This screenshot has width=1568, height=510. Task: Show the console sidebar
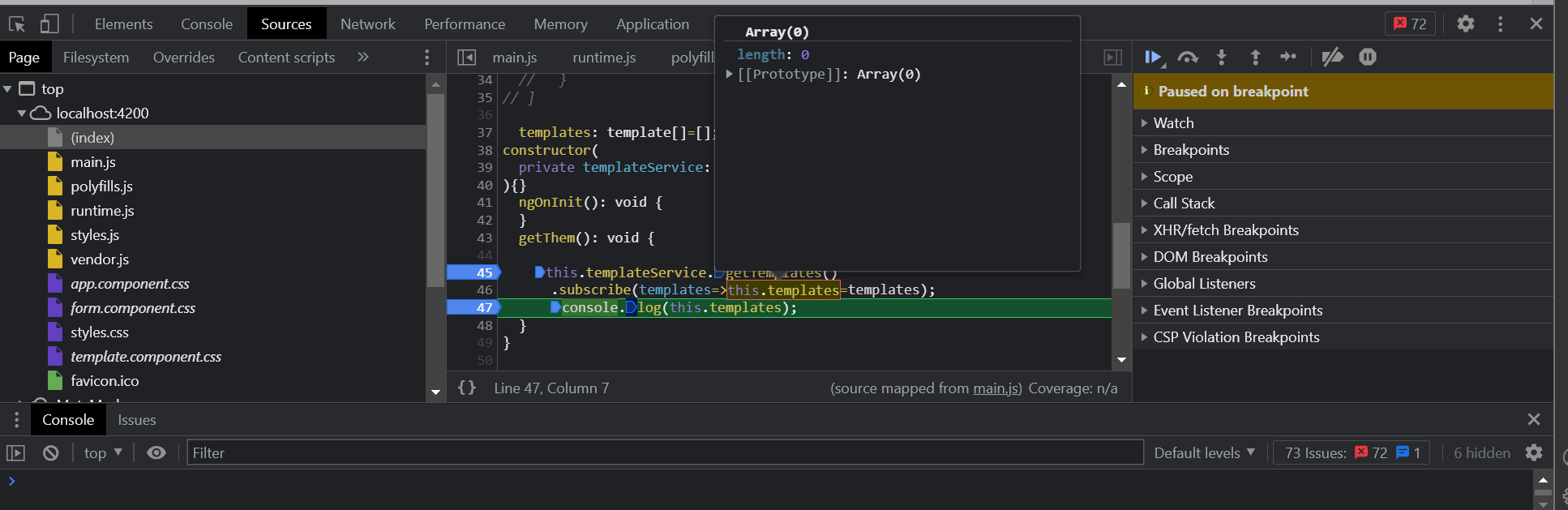click(16, 453)
